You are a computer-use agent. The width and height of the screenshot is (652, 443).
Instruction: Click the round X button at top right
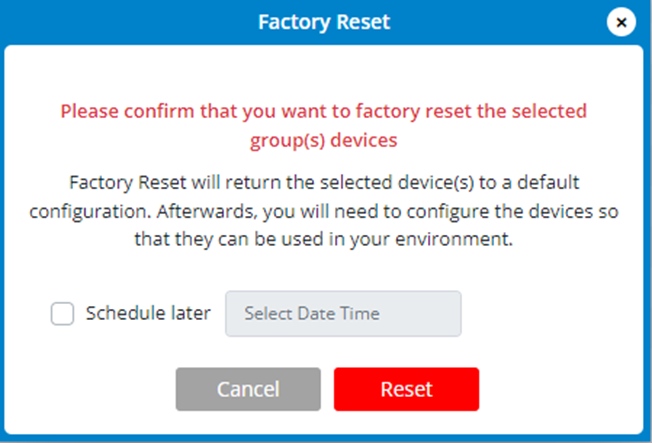click(622, 22)
